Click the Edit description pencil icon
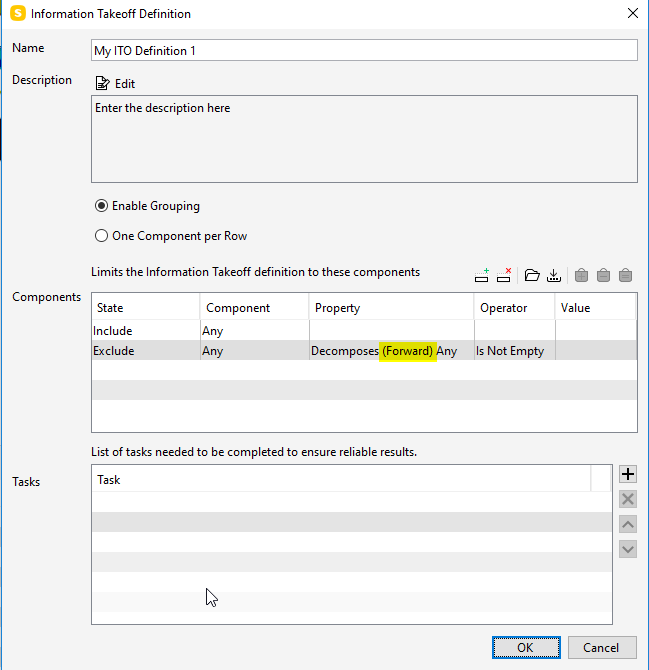 [103, 83]
